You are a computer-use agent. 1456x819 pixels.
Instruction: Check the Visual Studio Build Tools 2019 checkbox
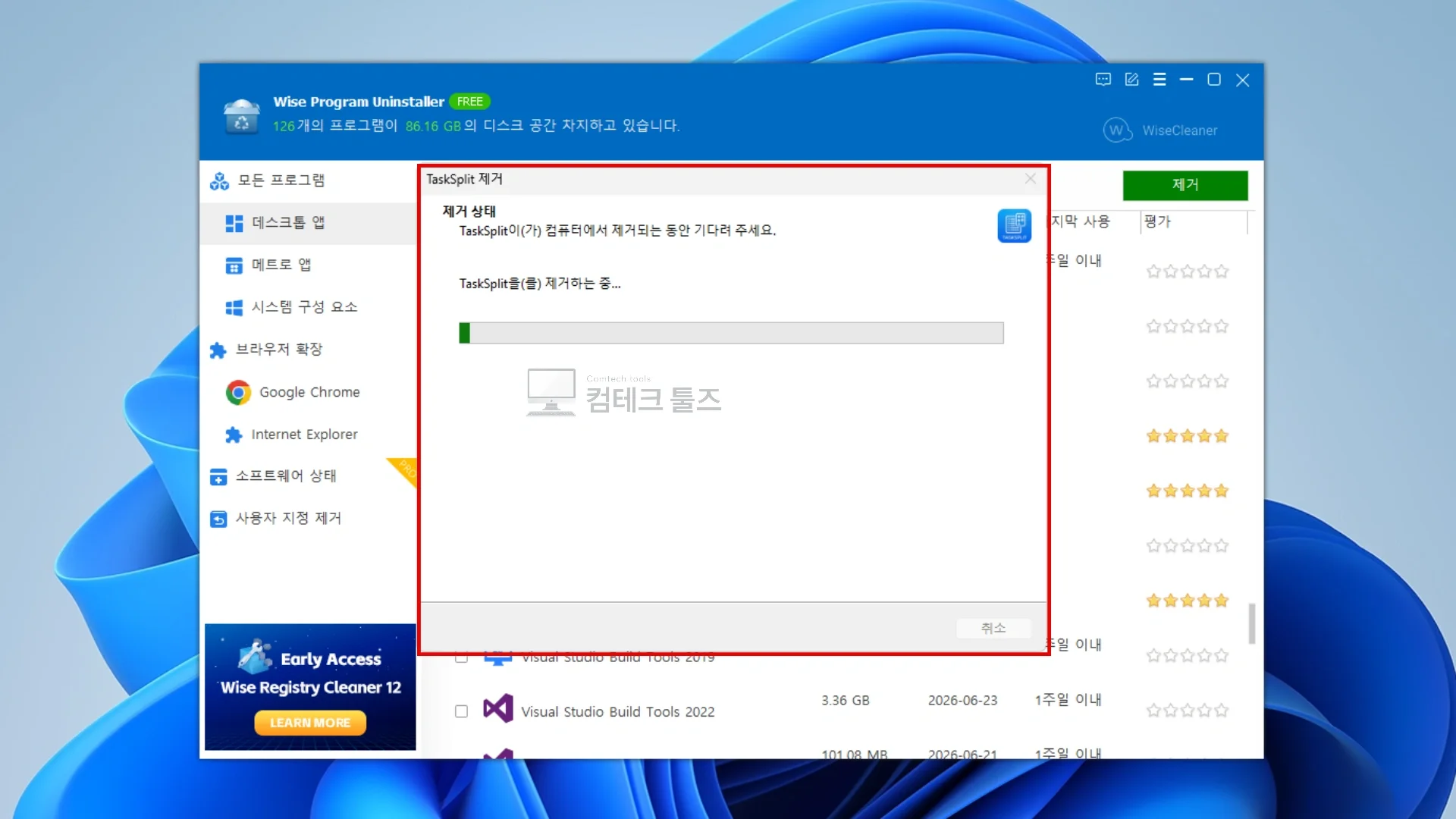tap(461, 658)
